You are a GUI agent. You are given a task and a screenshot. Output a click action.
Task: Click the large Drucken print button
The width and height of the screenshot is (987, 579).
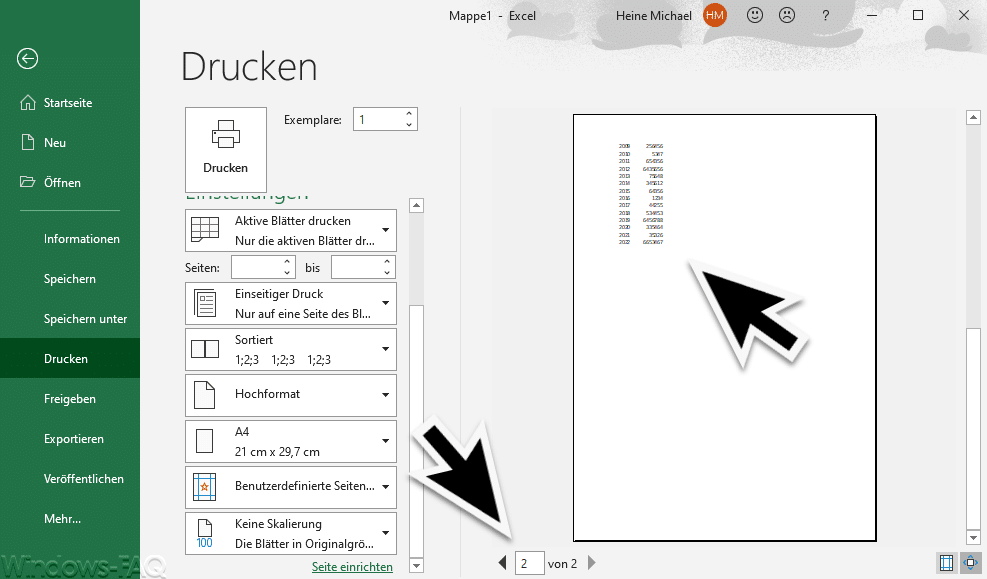point(225,149)
